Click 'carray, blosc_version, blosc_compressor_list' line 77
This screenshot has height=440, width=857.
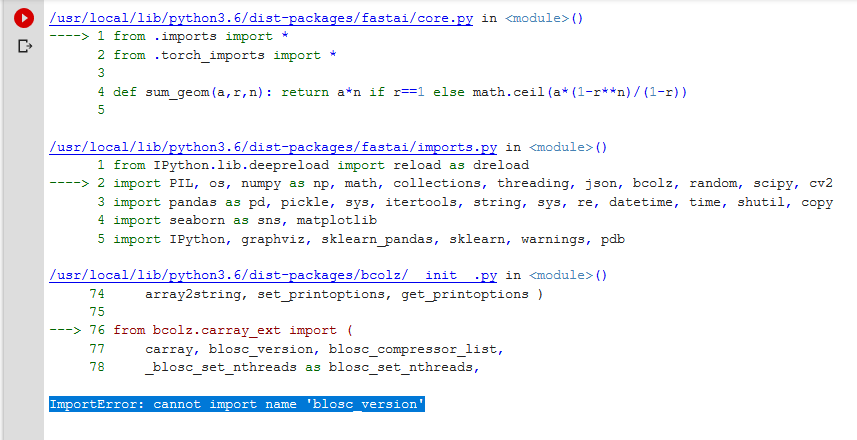click(x=324, y=349)
